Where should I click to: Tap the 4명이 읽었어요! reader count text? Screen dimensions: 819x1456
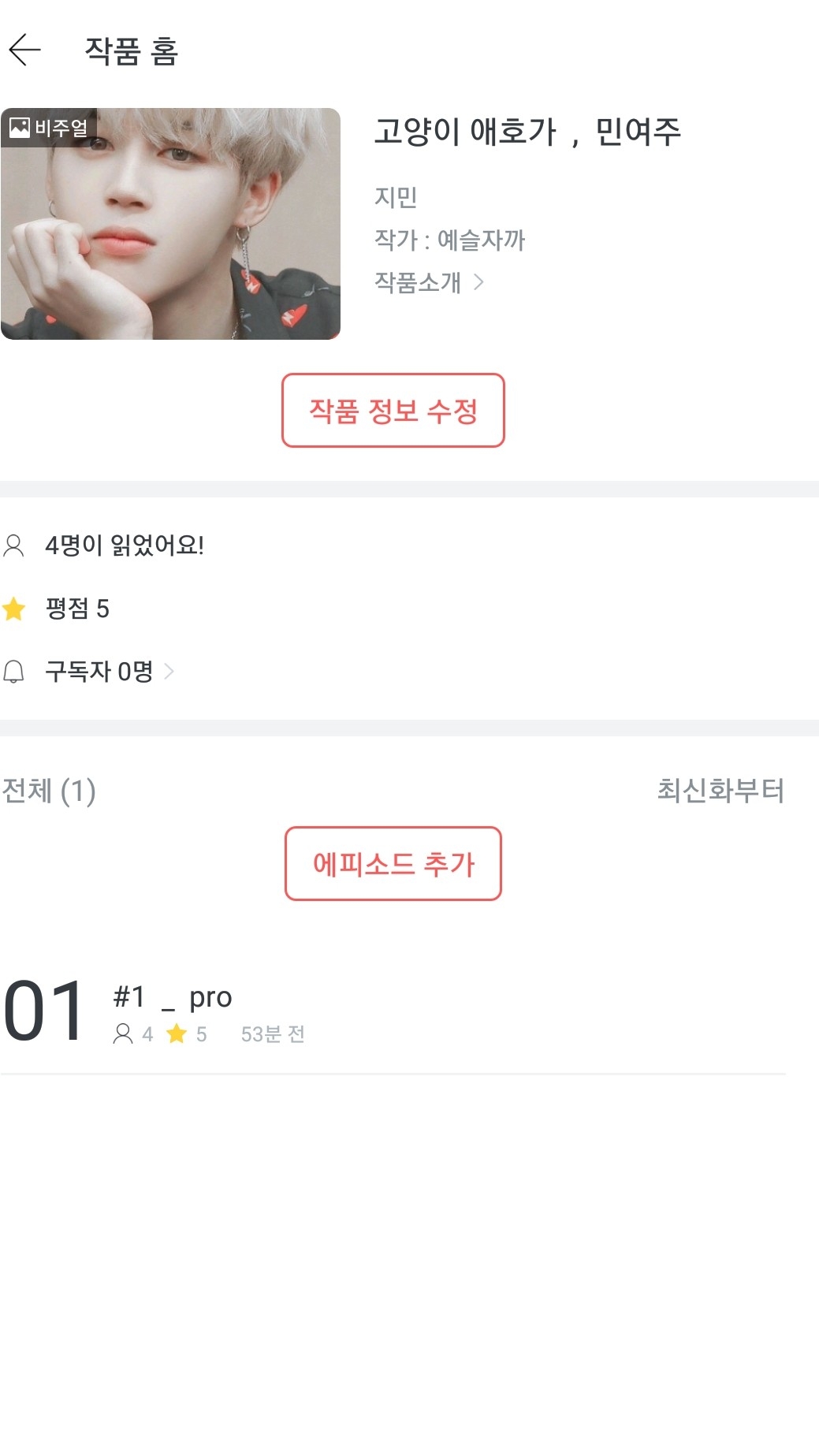[x=125, y=546]
